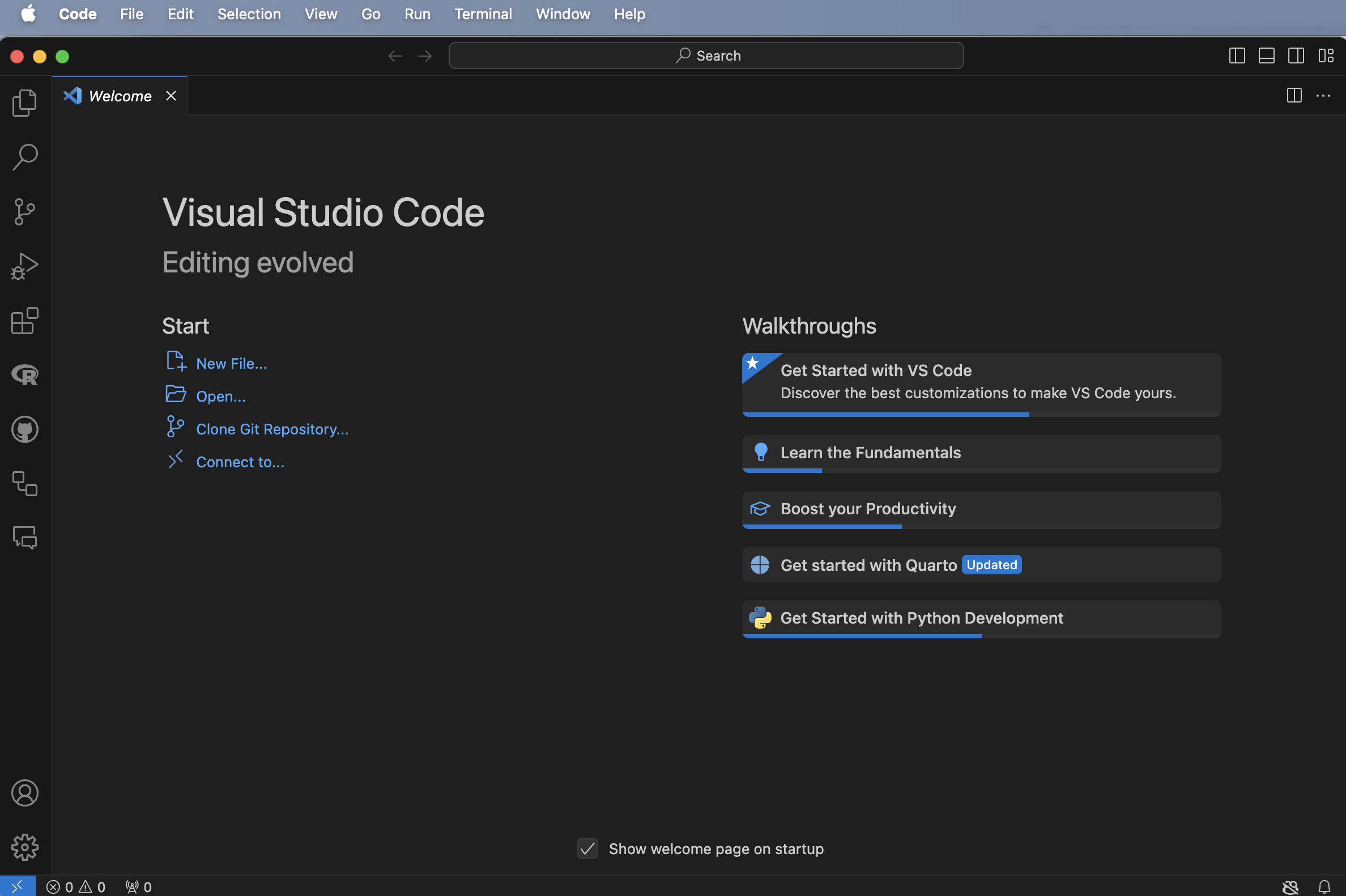Click the Clone Git Repository link
The image size is (1346, 896).
(x=272, y=429)
